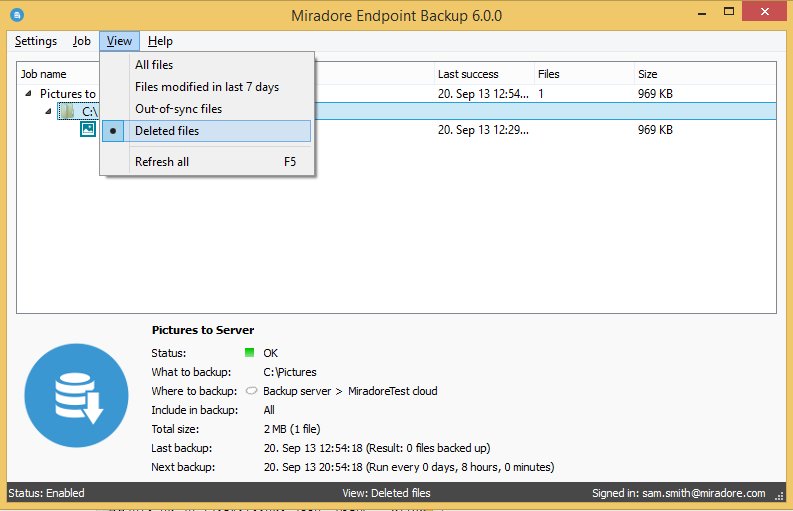Open the Help menu
Screen dimensions: 793x511
160,41
